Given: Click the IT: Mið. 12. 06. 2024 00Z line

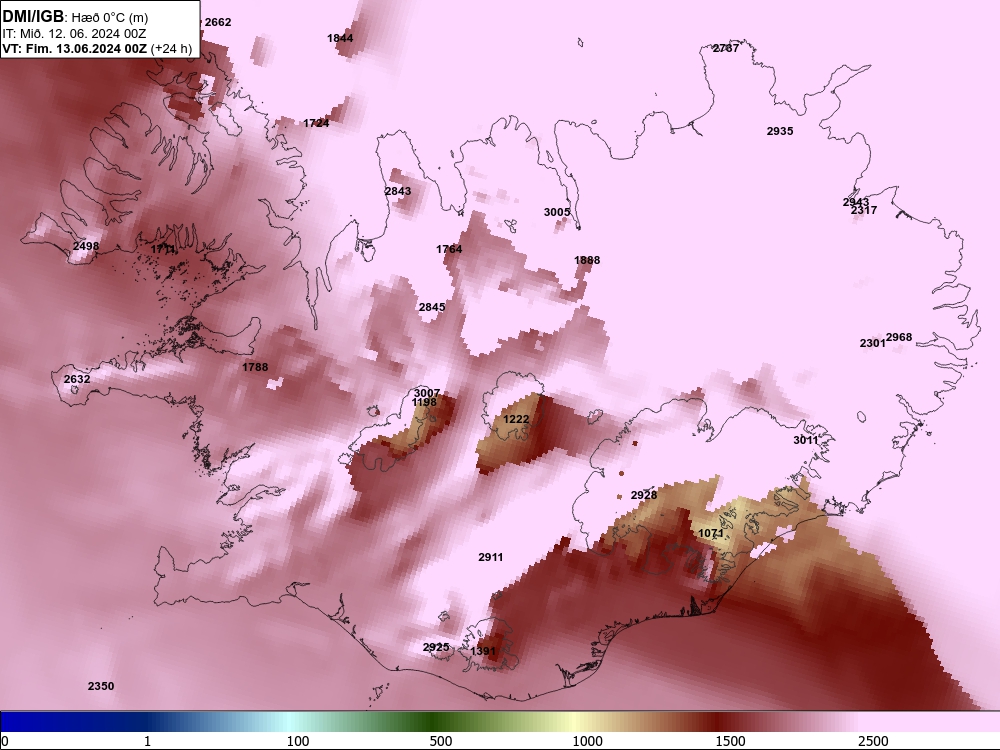Looking at the screenshot, I should click(74, 34).
